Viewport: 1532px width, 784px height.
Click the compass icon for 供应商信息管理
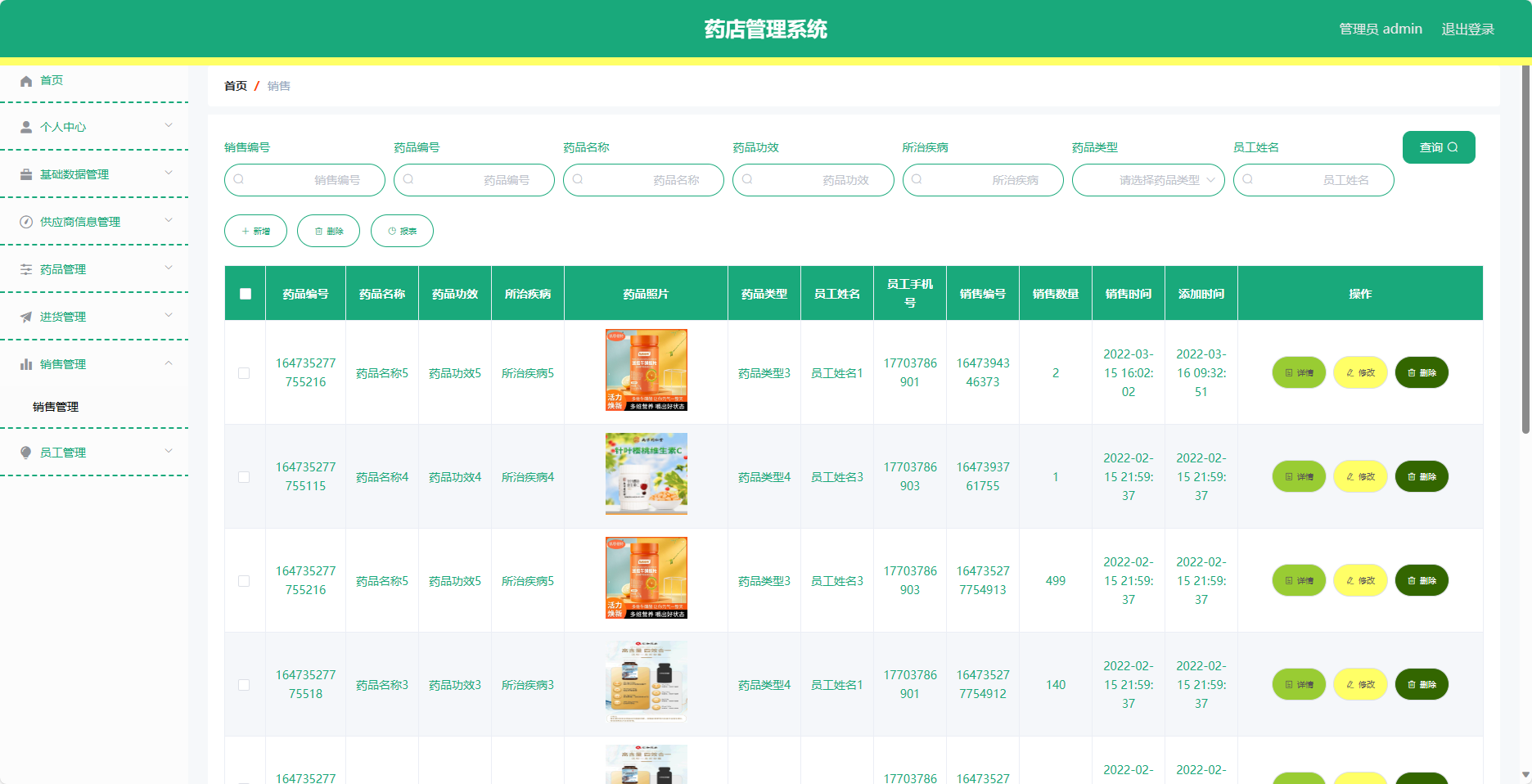[26, 222]
